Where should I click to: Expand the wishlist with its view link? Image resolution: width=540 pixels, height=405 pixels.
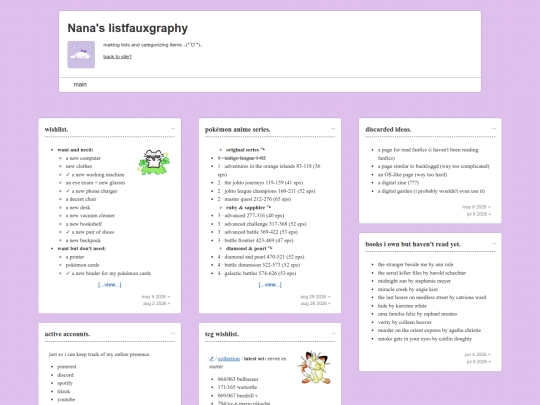(x=110, y=285)
